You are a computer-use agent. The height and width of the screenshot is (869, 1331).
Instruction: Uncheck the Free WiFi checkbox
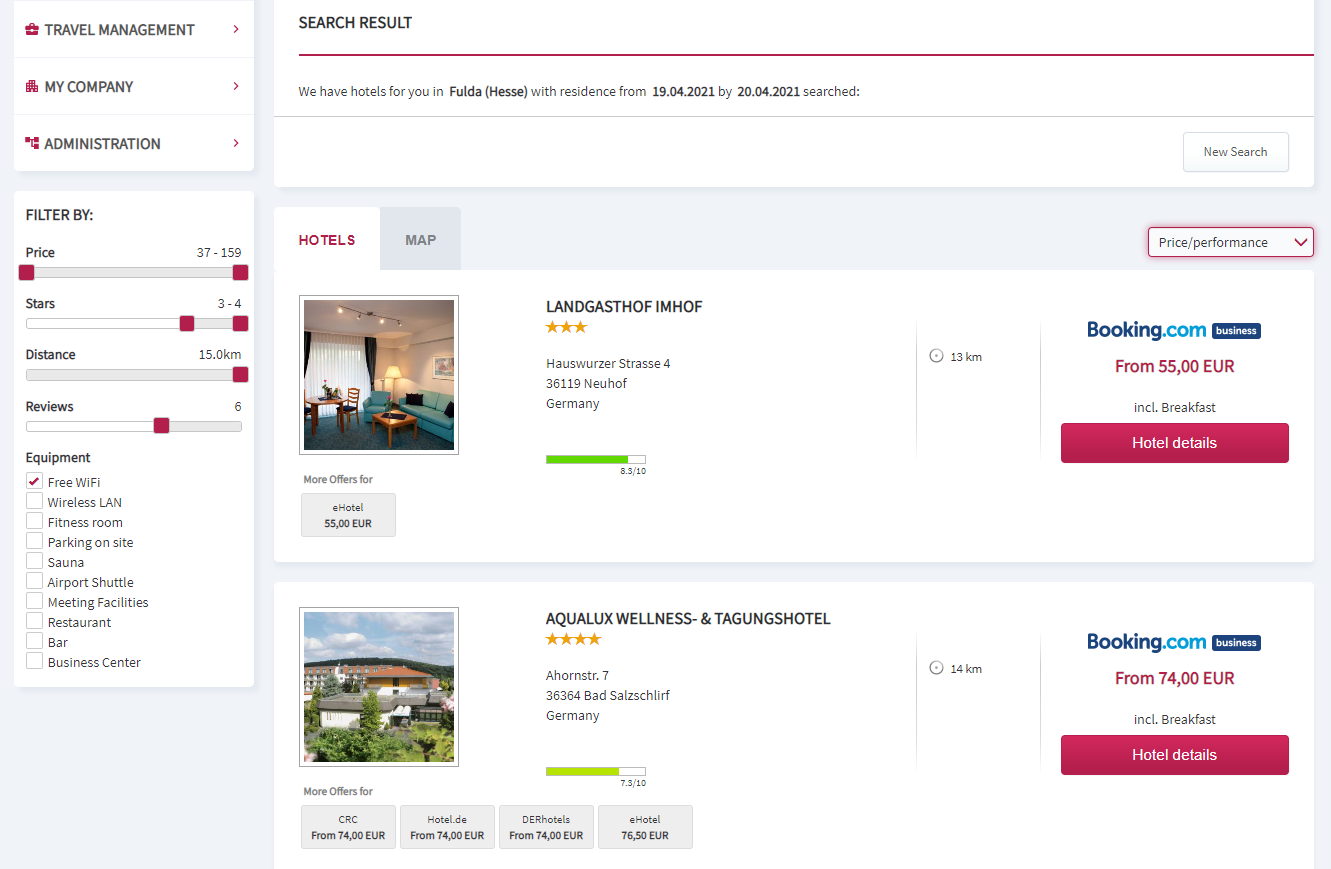(x=35, y=481)
